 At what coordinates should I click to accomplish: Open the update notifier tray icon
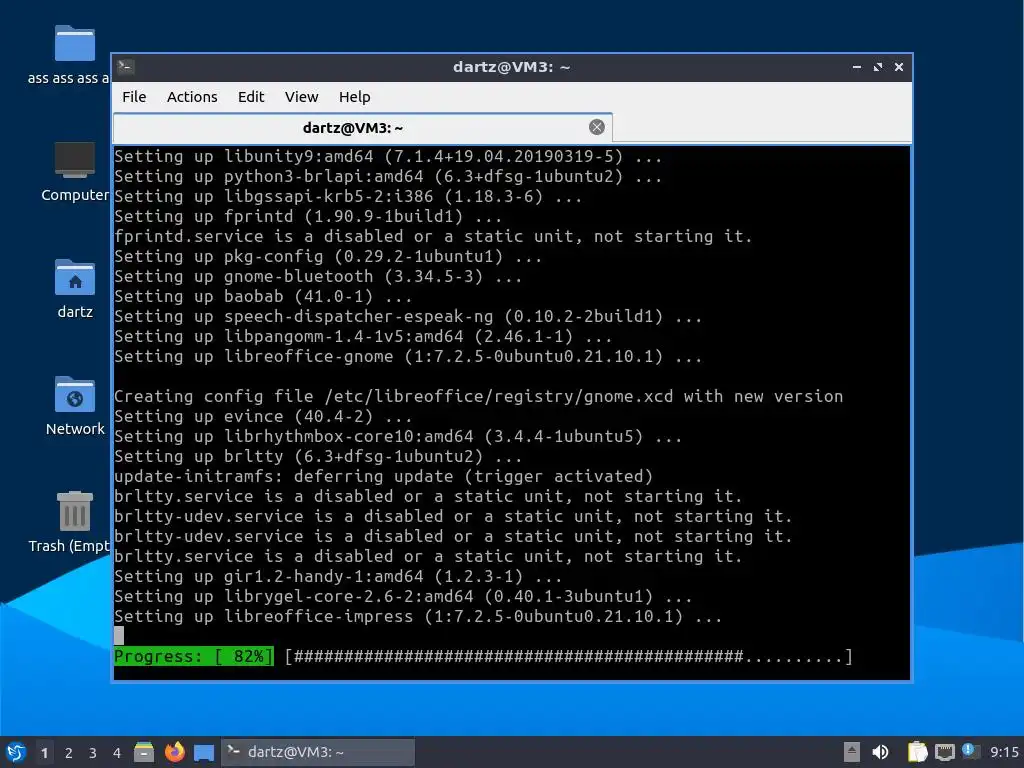pos(970,751)
